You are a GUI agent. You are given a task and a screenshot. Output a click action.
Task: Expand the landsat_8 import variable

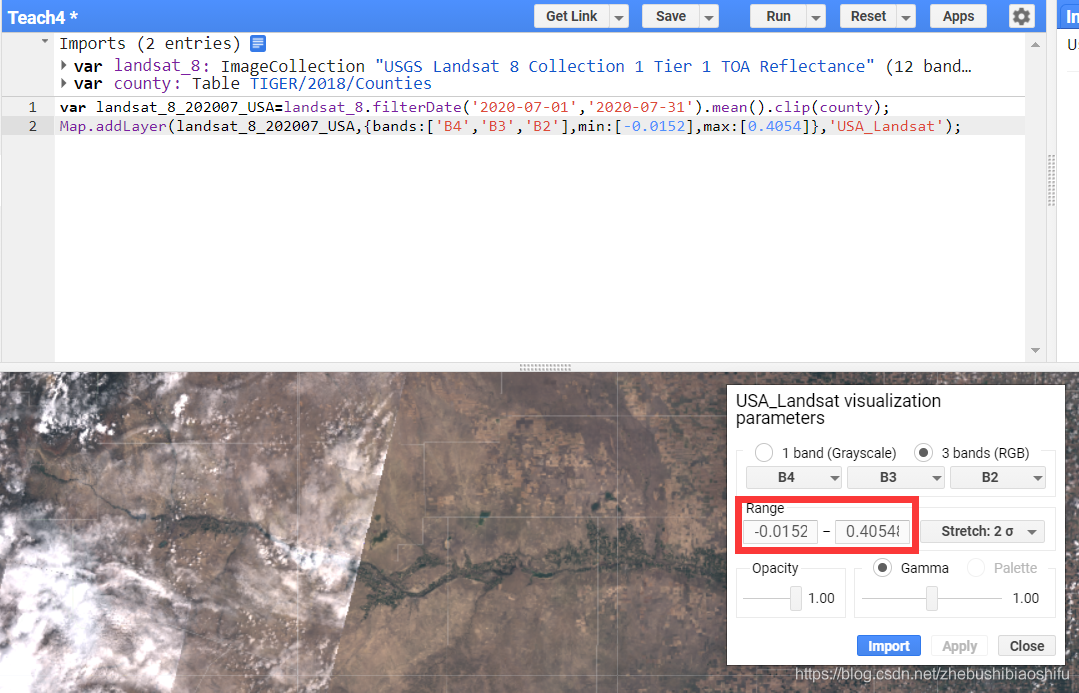(65, 66)
